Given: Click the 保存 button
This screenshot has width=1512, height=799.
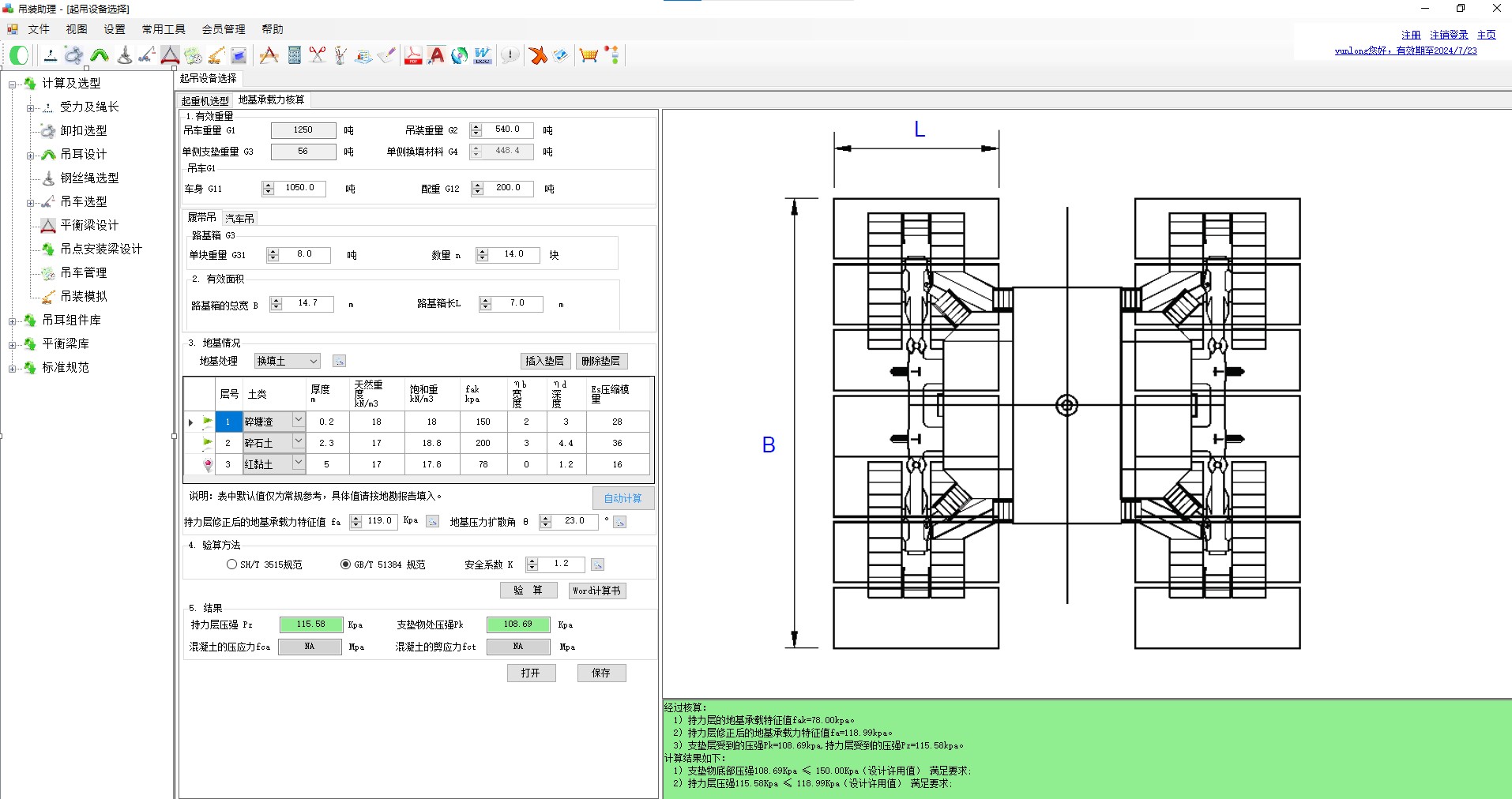Looking at the screenshot, I should coord(601,673).
